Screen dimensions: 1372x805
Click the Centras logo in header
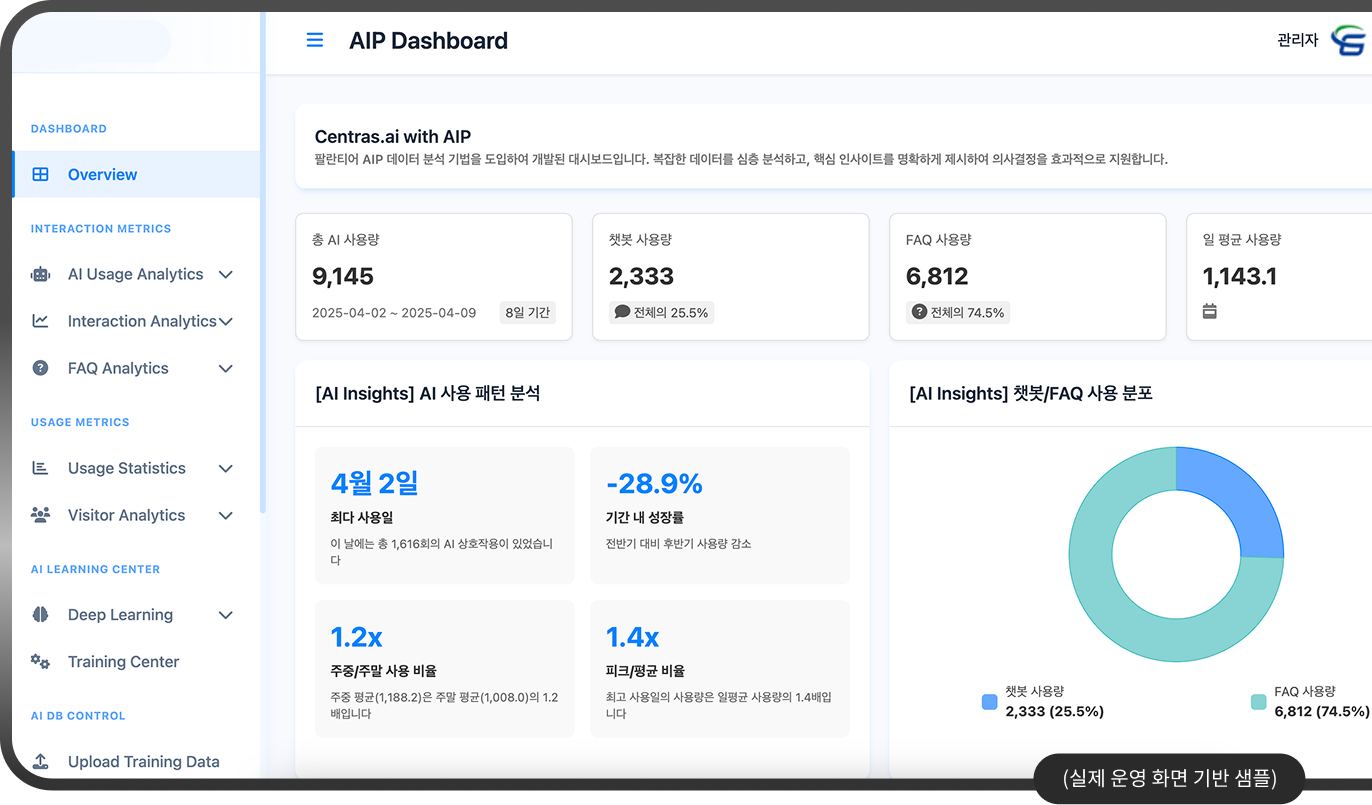point(1349,41)
